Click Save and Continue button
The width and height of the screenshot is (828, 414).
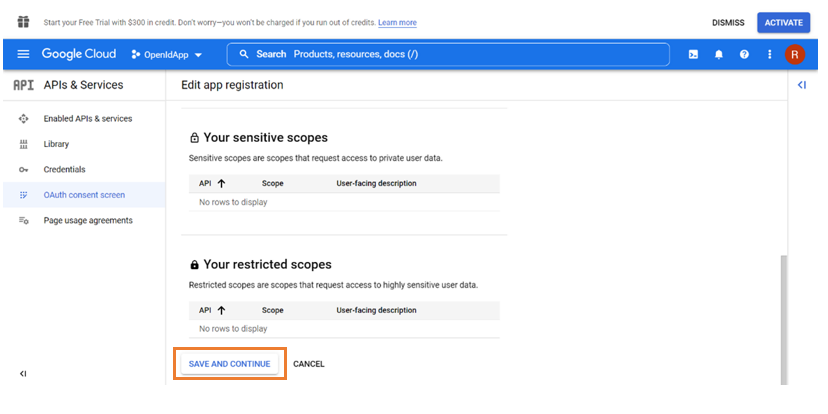tap(230, 364)
